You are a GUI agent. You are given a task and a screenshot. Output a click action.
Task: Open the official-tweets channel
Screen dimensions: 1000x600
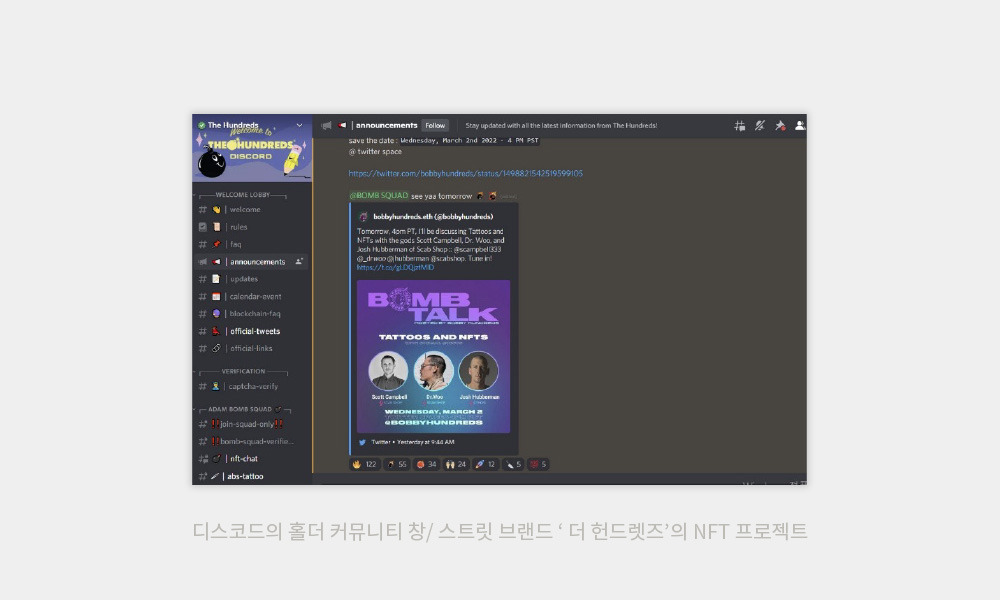(251, 331)
